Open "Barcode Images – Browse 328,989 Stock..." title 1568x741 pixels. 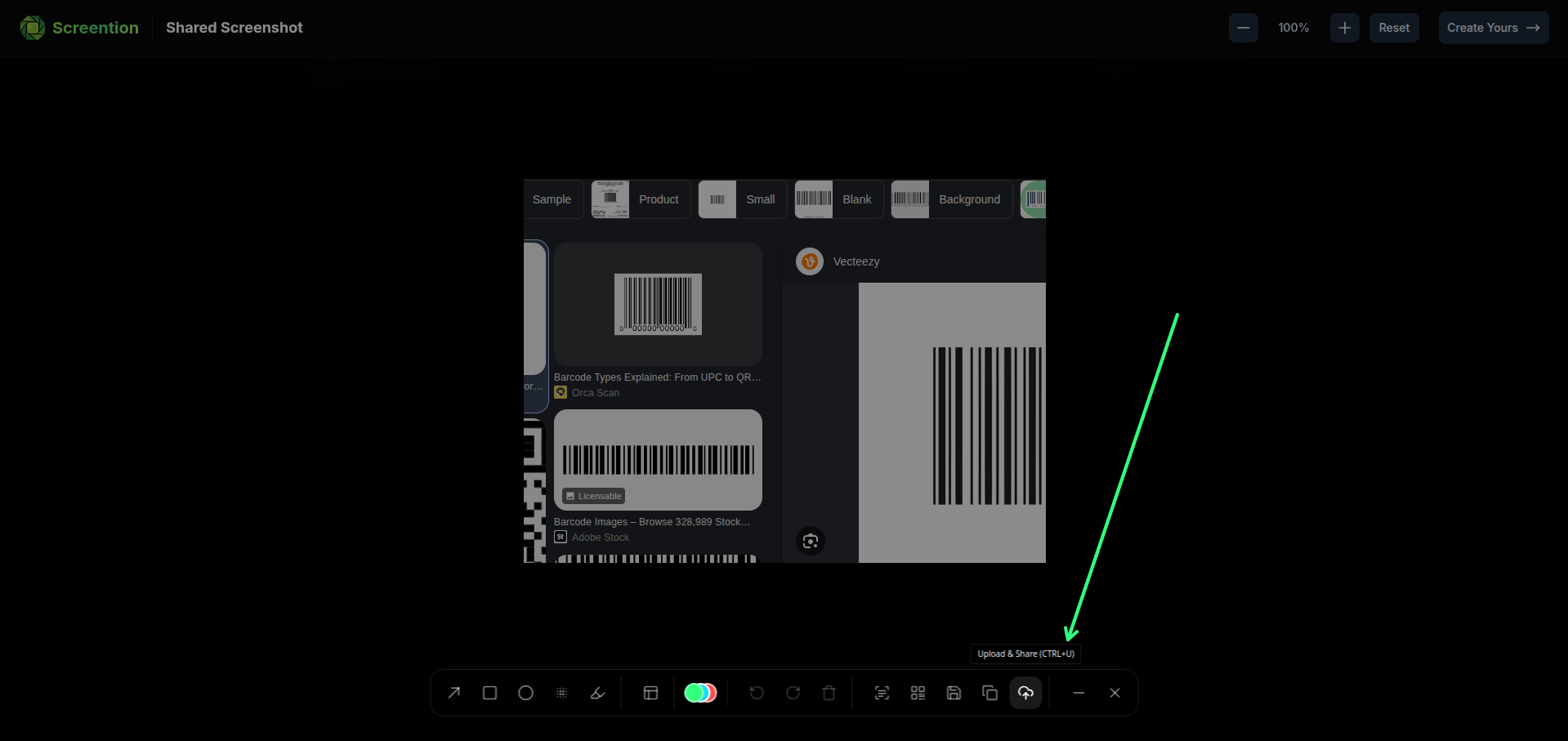click(652, 522)
